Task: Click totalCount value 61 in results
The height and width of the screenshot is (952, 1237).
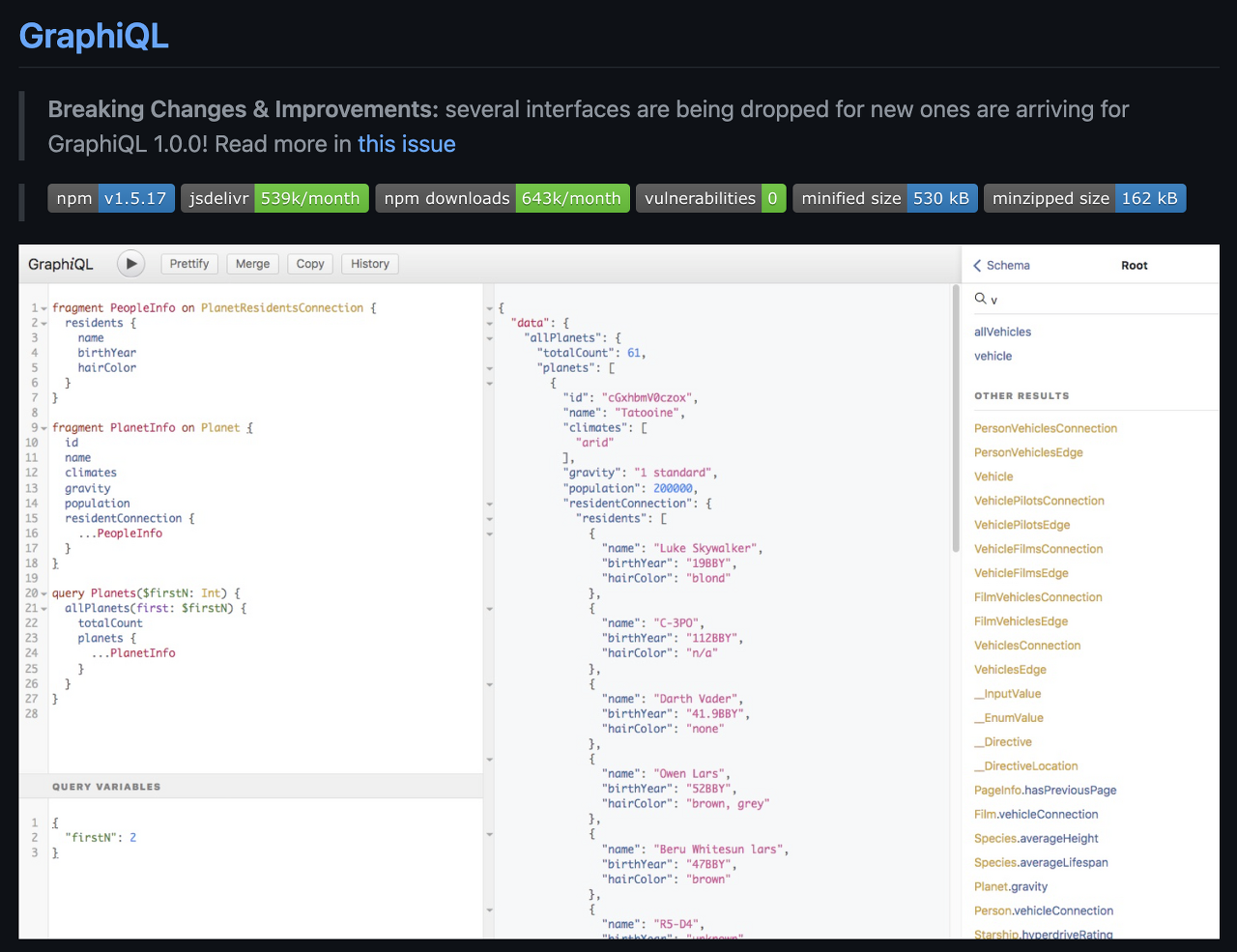Action: 634,354
